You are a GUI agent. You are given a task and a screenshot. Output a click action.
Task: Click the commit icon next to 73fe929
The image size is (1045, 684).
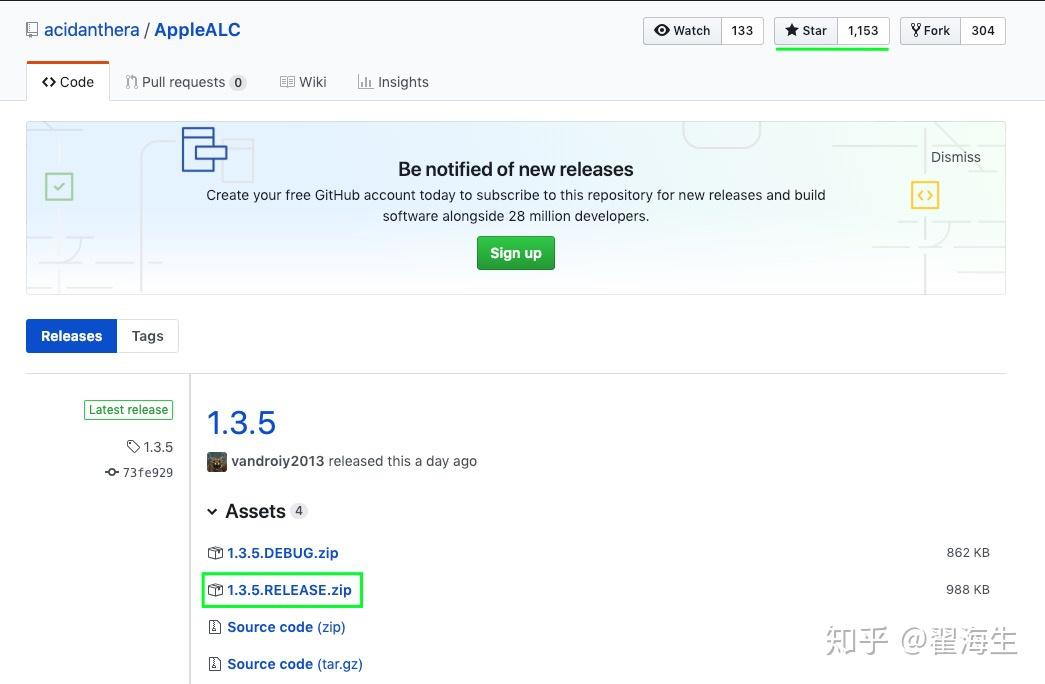[112, 472]
